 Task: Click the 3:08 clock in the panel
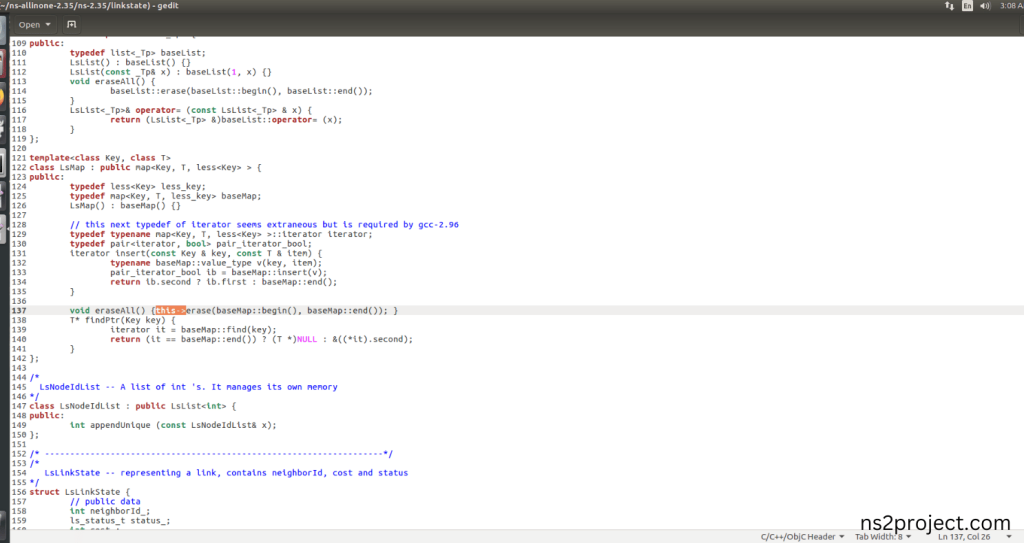(x=1011, y=6)
